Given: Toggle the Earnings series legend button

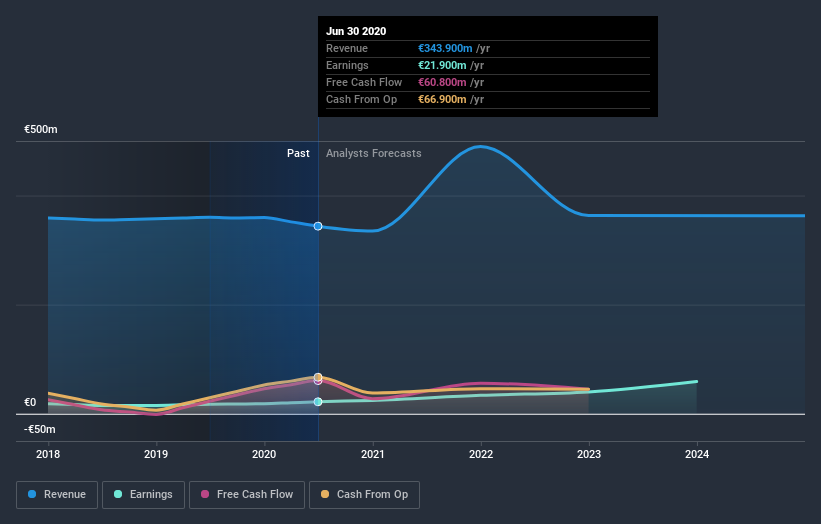Looking at the screenshot, I should point(143,495).
